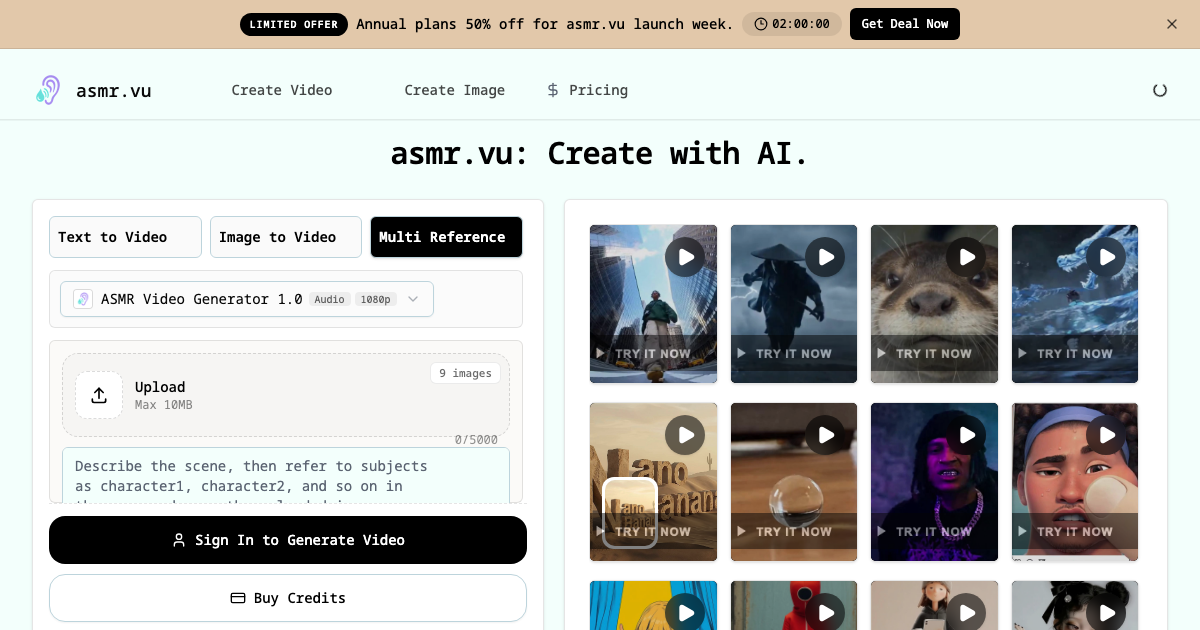Play the blonde comic-style video in bottom row
Image resolution: width=1200 pixels, height=630 pixels.
click(686, 612)
